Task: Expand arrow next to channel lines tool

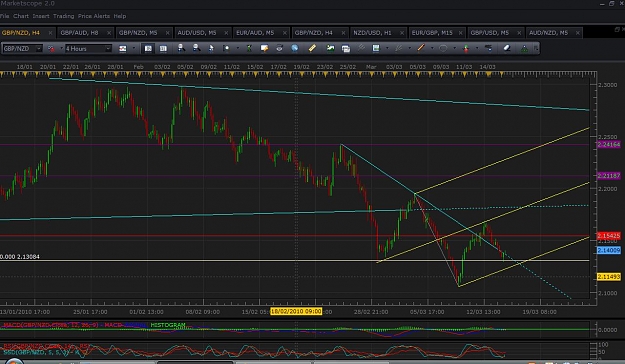Action: (x=409, y=49)
